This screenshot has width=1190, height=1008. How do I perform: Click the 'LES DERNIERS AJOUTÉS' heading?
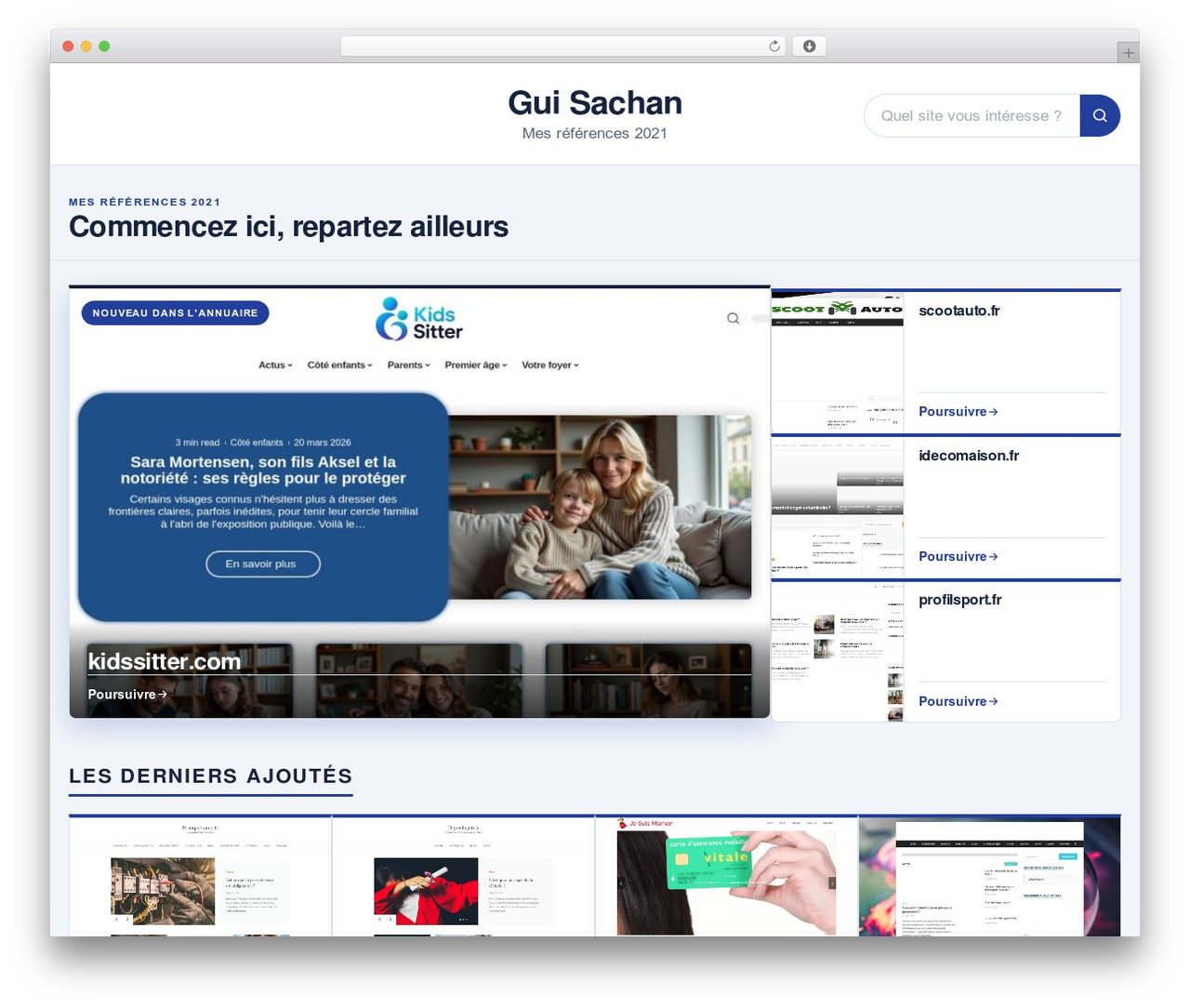[x=211, y=776]
